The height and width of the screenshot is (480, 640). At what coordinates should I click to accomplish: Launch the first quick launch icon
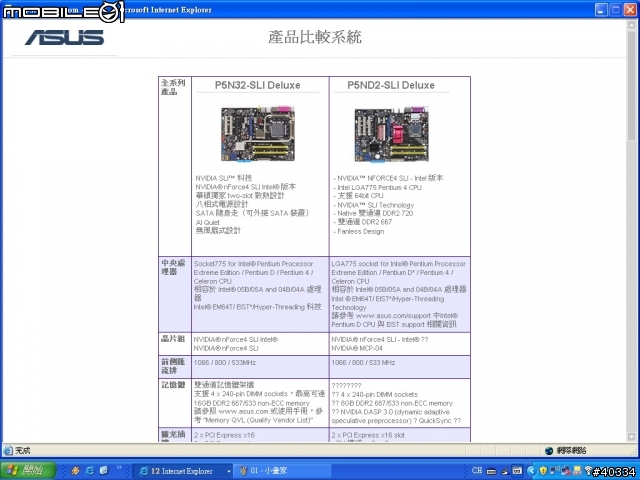coord(76,471)
